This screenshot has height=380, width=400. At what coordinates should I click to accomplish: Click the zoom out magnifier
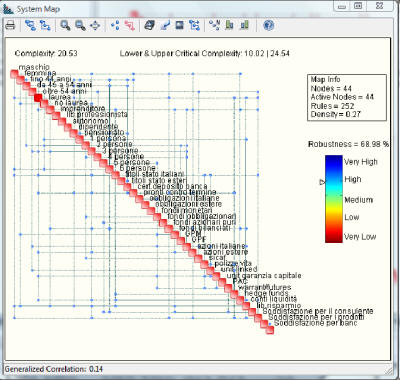80,26
